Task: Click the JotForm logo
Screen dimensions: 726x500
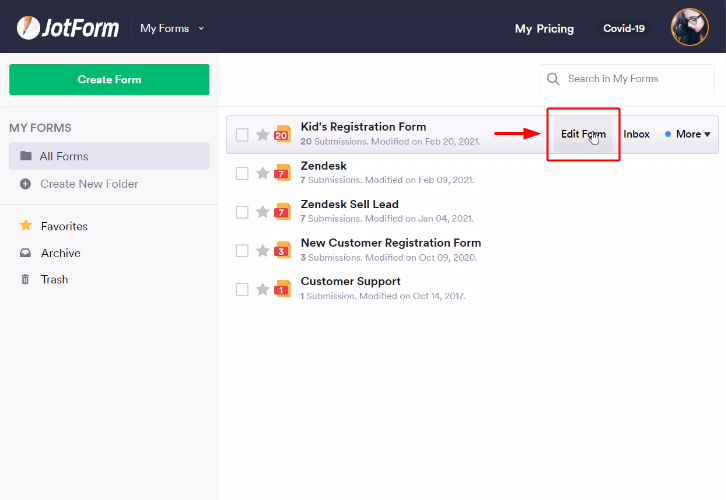Action: point(68,28)
